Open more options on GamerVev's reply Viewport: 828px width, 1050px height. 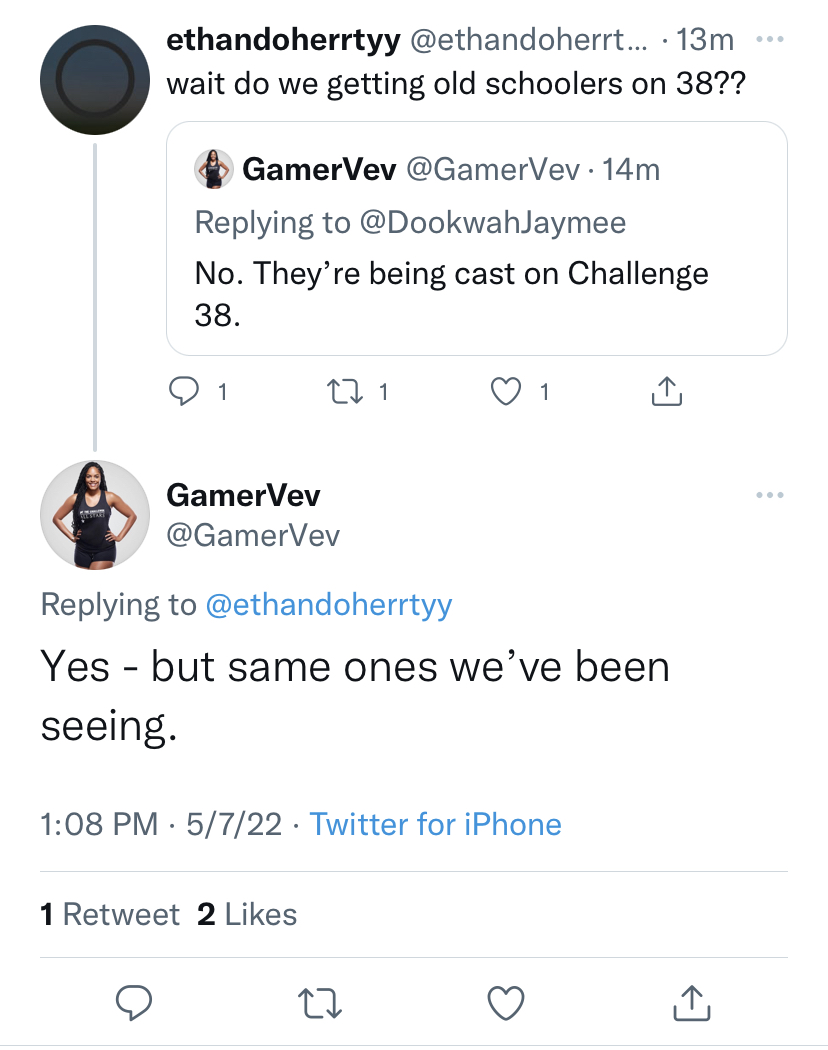[770, 495]
